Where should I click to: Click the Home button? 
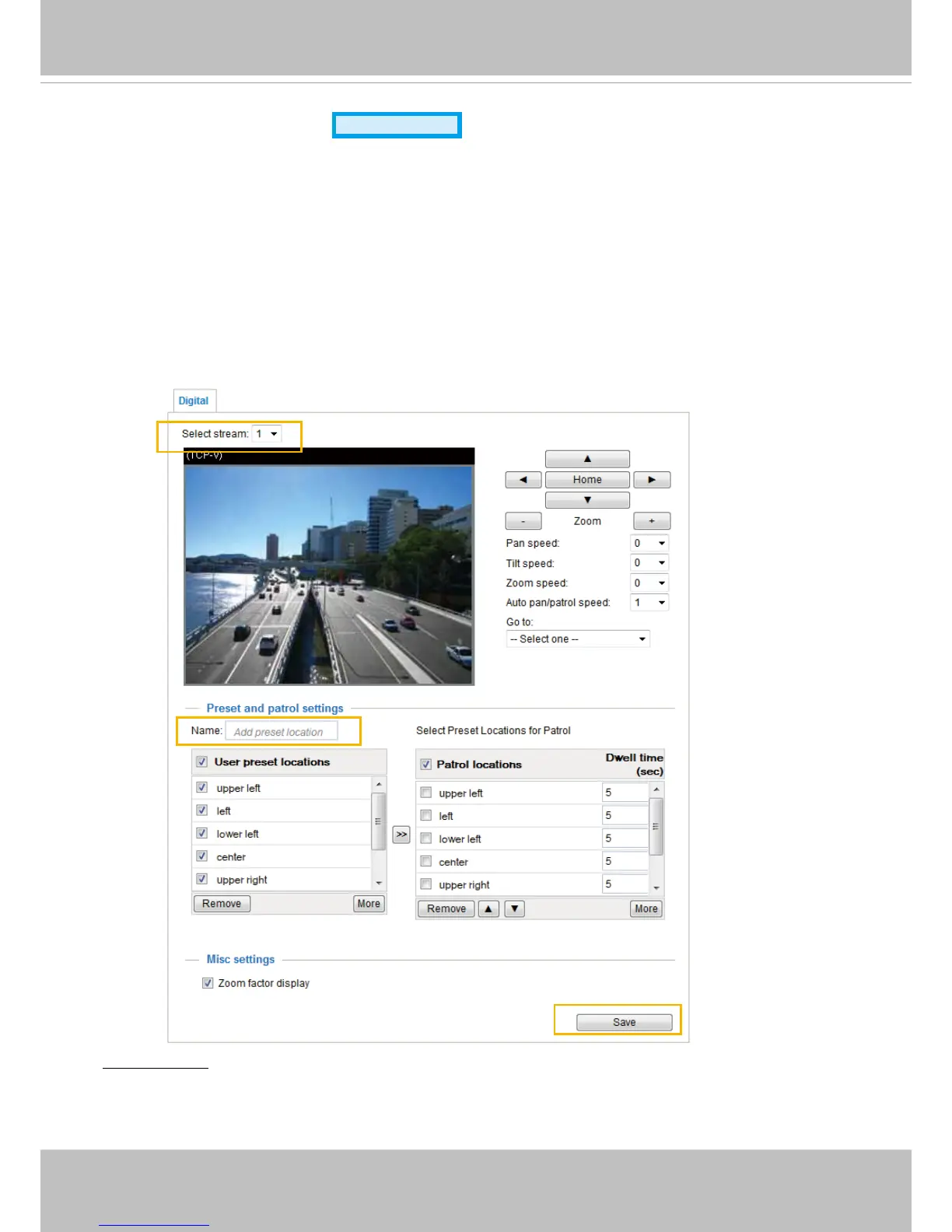point(587,480)
